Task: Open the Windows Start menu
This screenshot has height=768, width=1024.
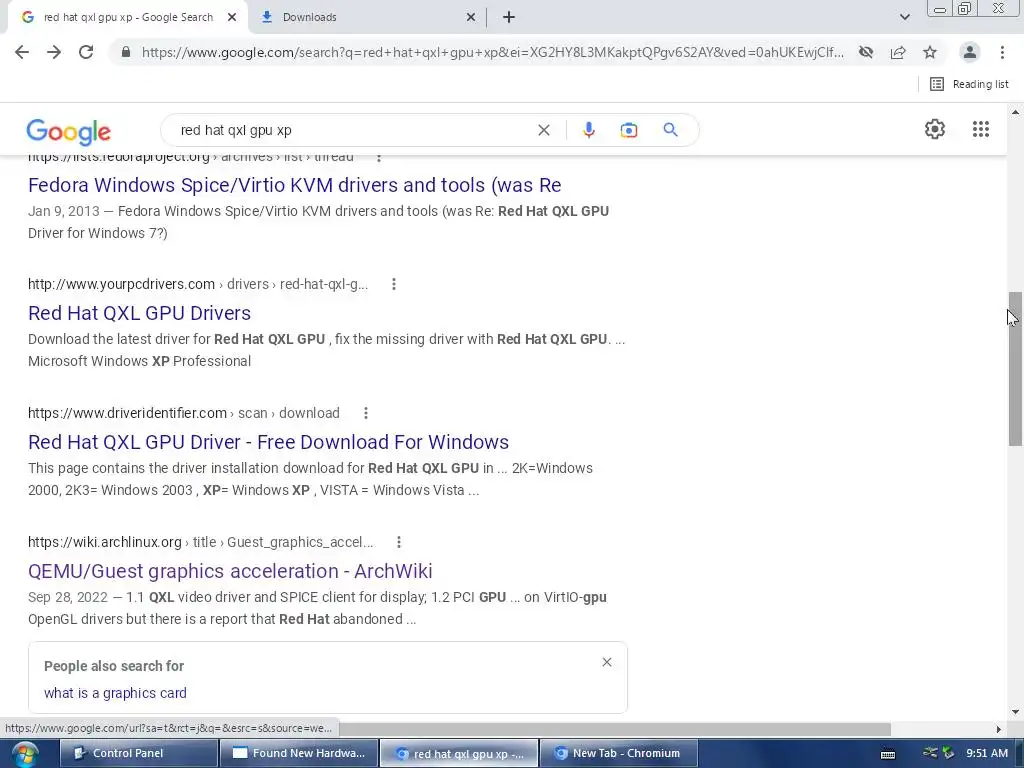Action: [x=24, y=754]
